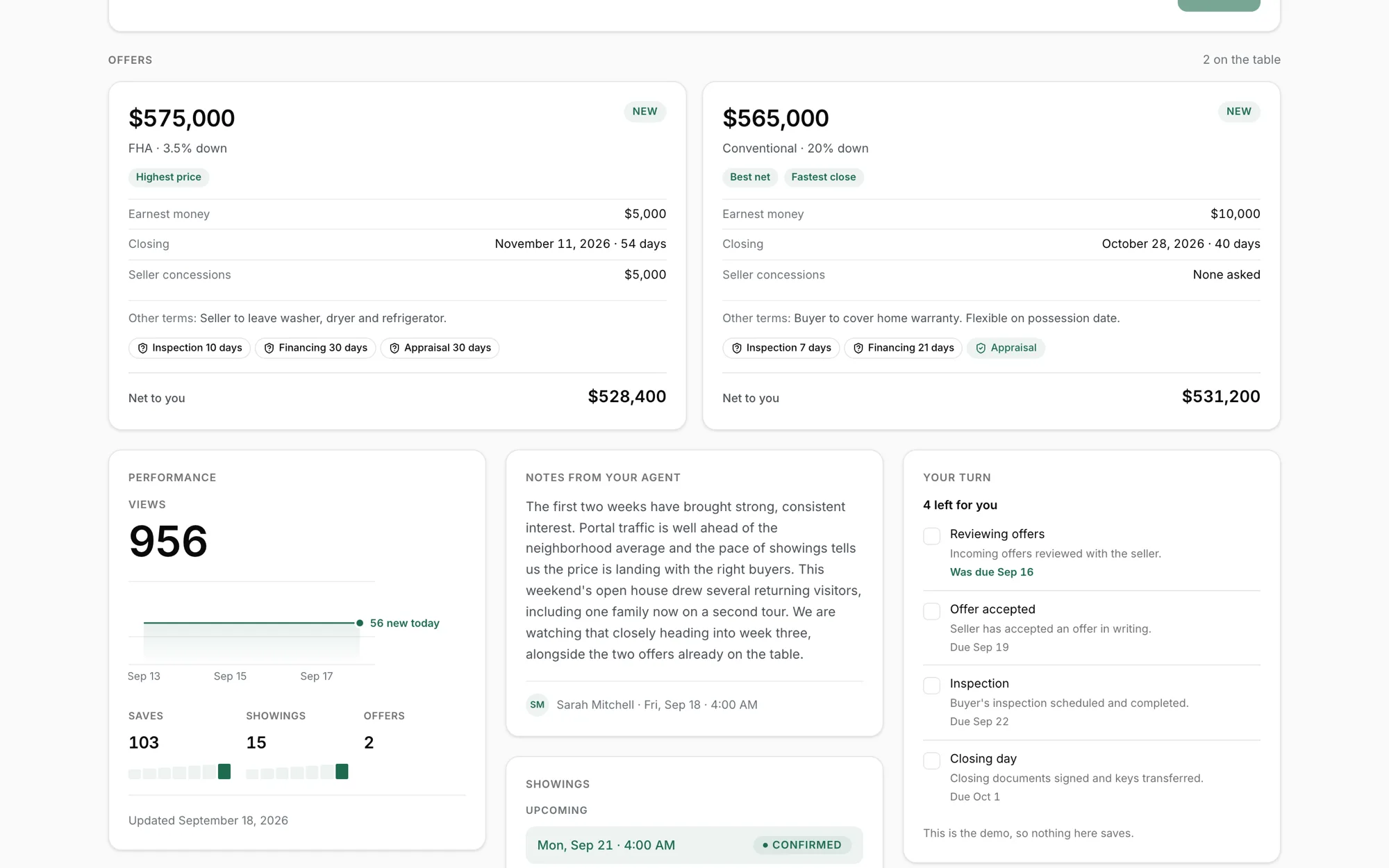Click the shield icon in Inspection 7 days chip

click(x=737, y=348)
